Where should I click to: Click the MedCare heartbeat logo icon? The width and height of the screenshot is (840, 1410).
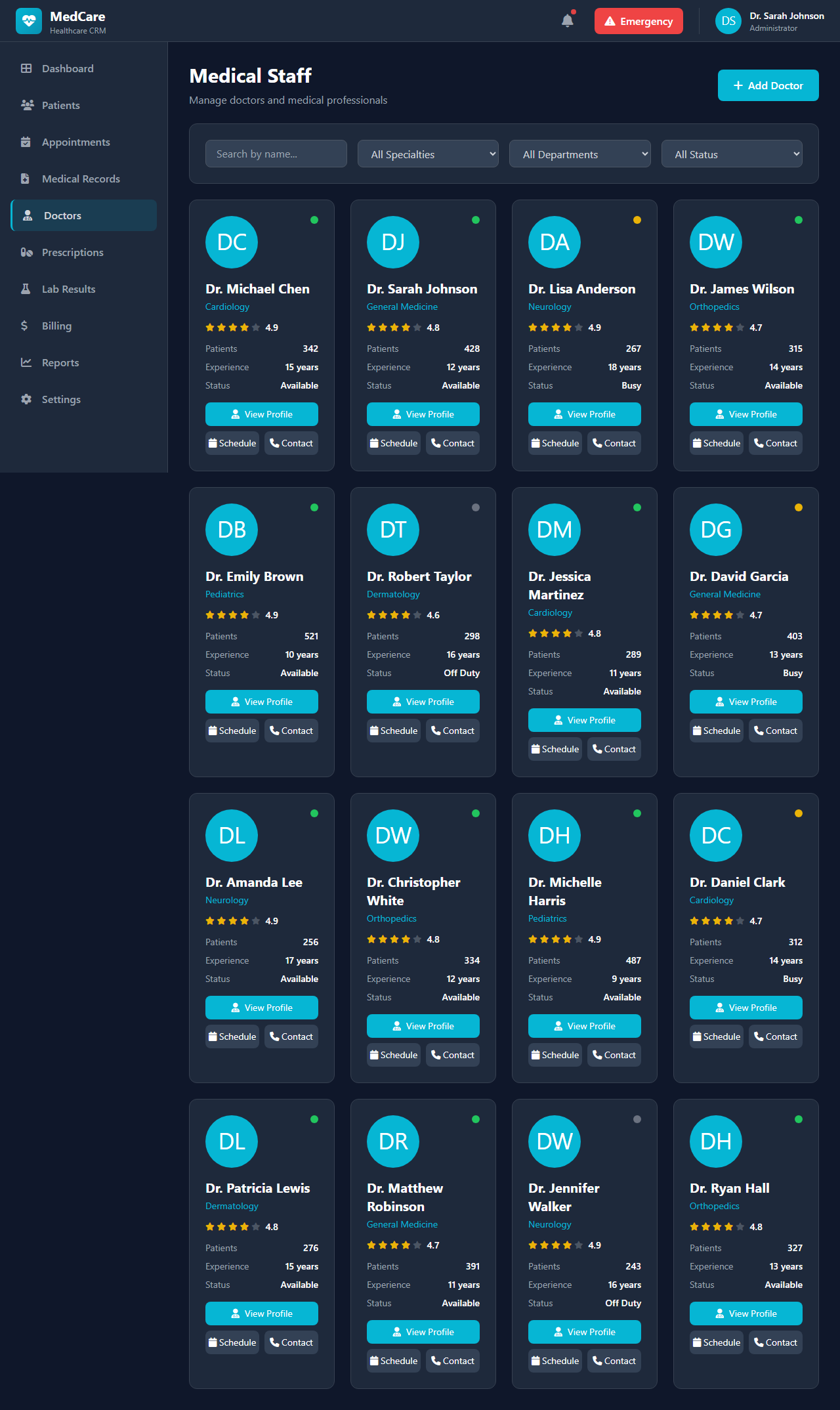pos(29,21)
